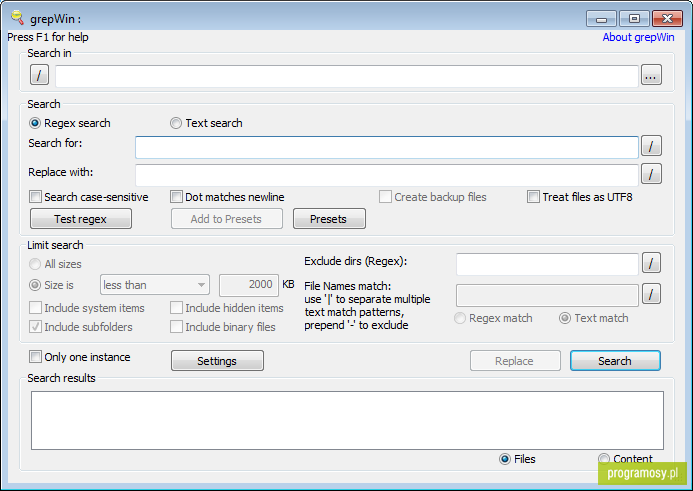Toggle Include system items checkbox
This screenshot has height=491, width=693.
(35, 308)
